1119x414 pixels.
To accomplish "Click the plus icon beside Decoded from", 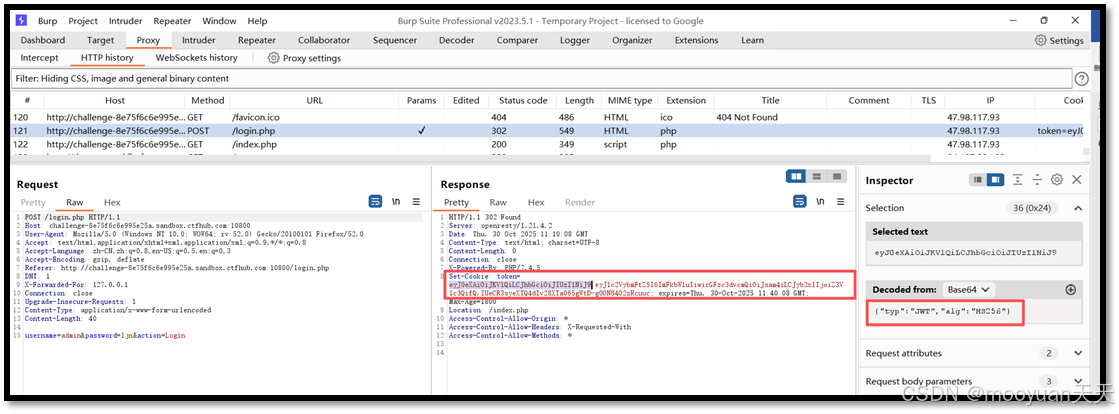I will 1070,290.
